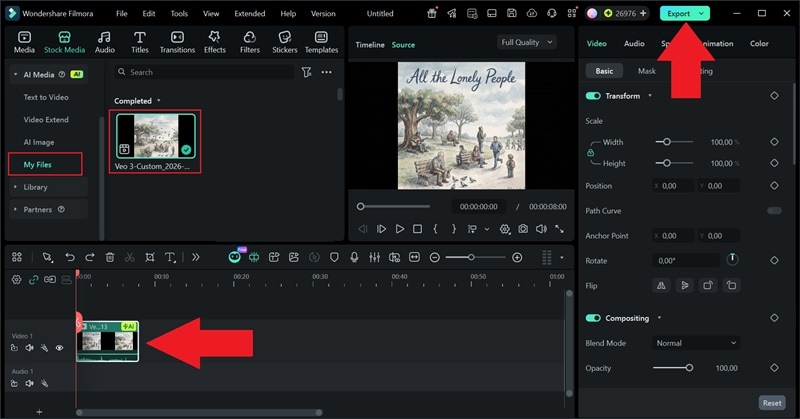This screenshot has width=800, height=419.
Task: Open the Blend Mode dropdown
Action: click(696, 343)
